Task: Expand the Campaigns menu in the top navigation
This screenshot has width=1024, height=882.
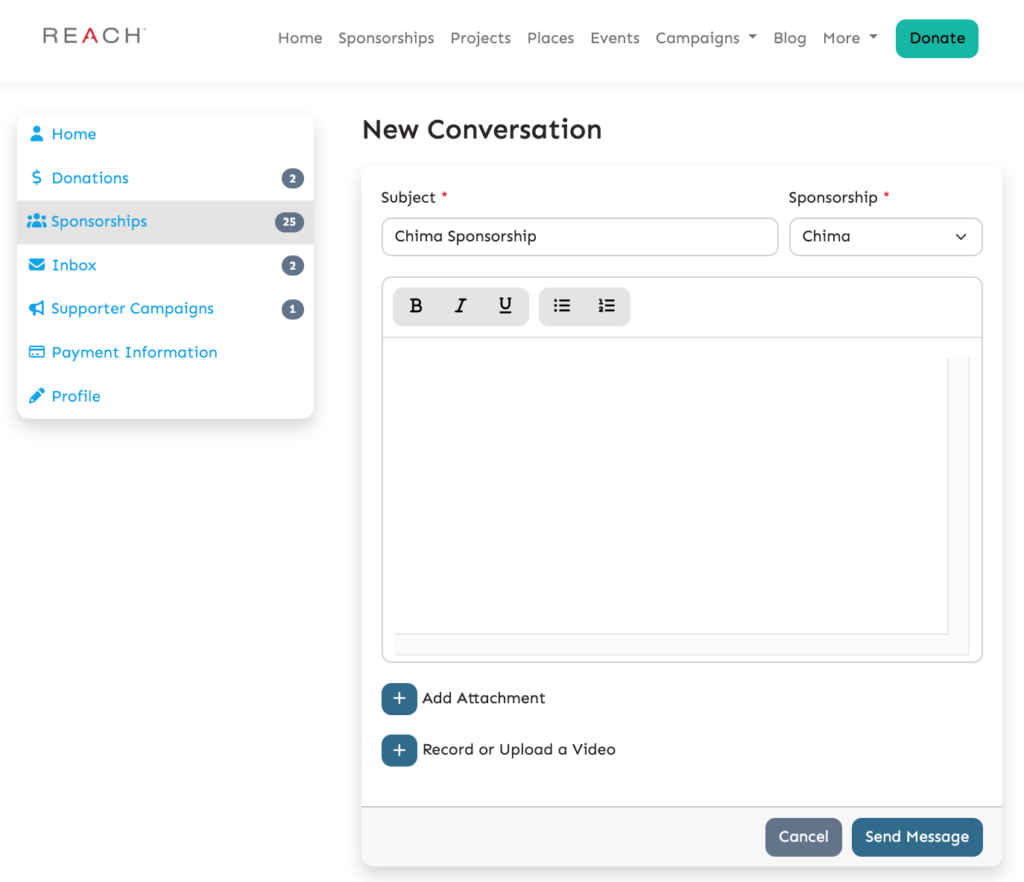Action: pyautogui.click(x=706, y=38)
